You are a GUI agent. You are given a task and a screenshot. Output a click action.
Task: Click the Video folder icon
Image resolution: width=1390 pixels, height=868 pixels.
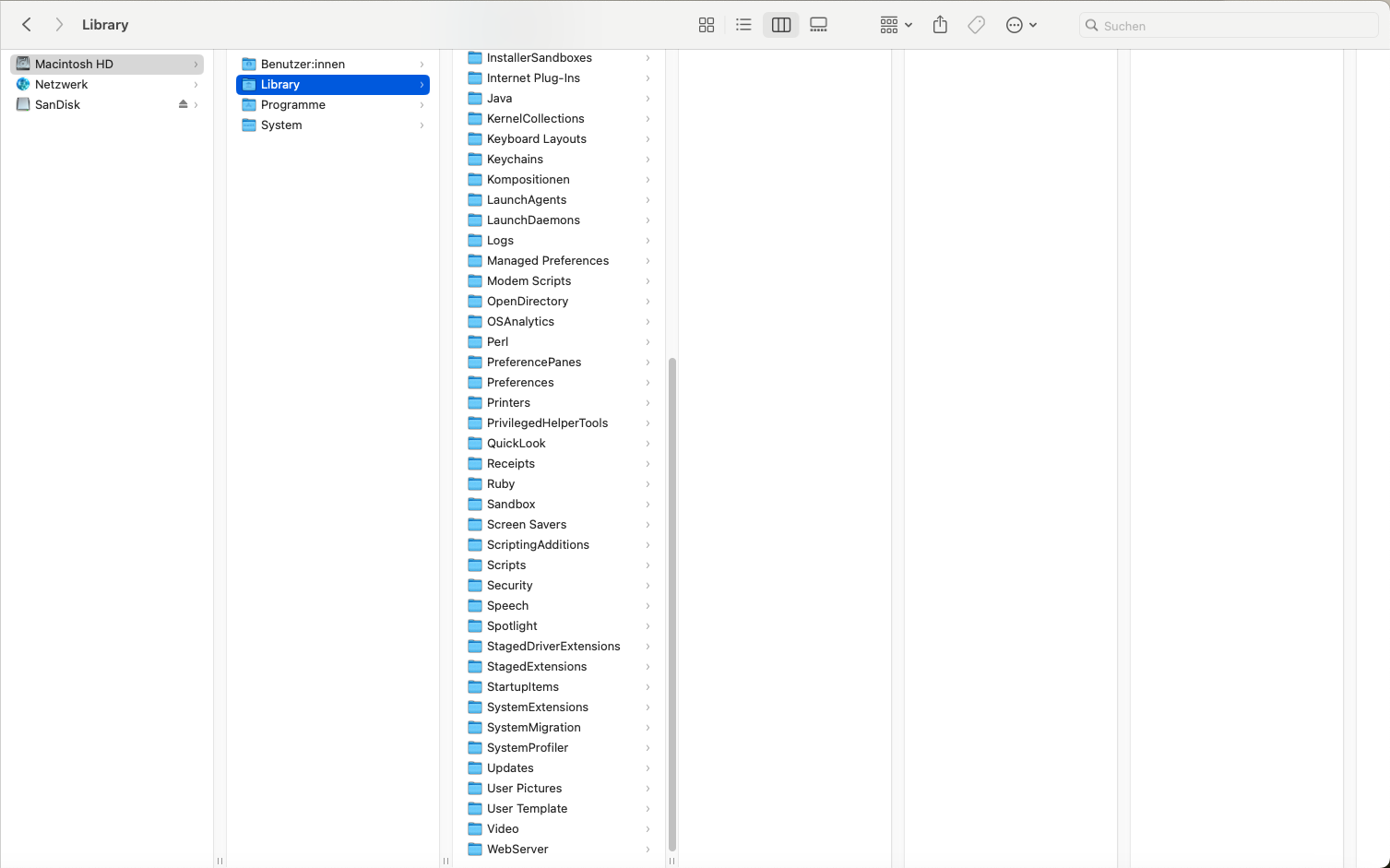click(x=475, y=828)
